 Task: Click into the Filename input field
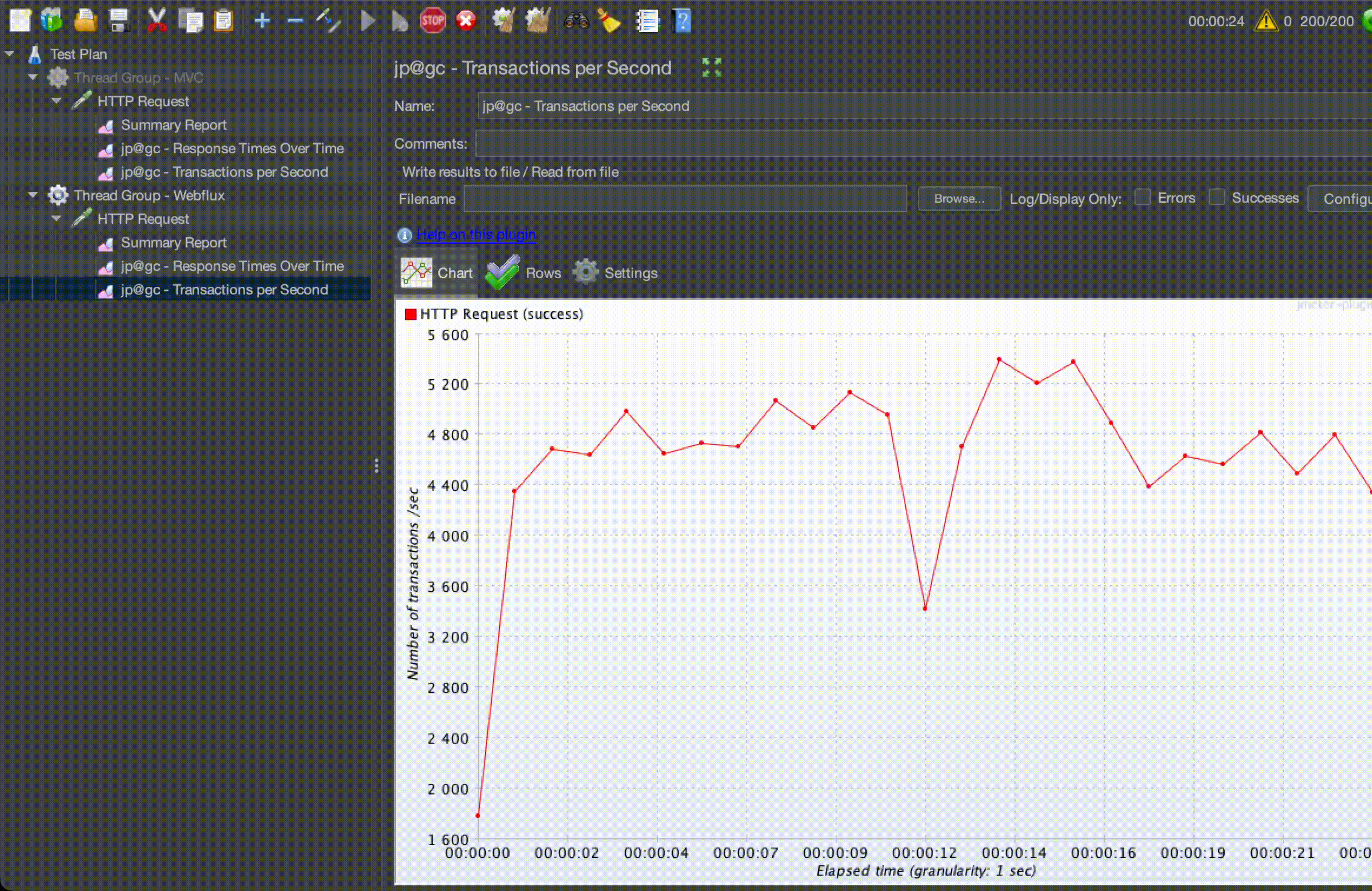tap(685, 199)
